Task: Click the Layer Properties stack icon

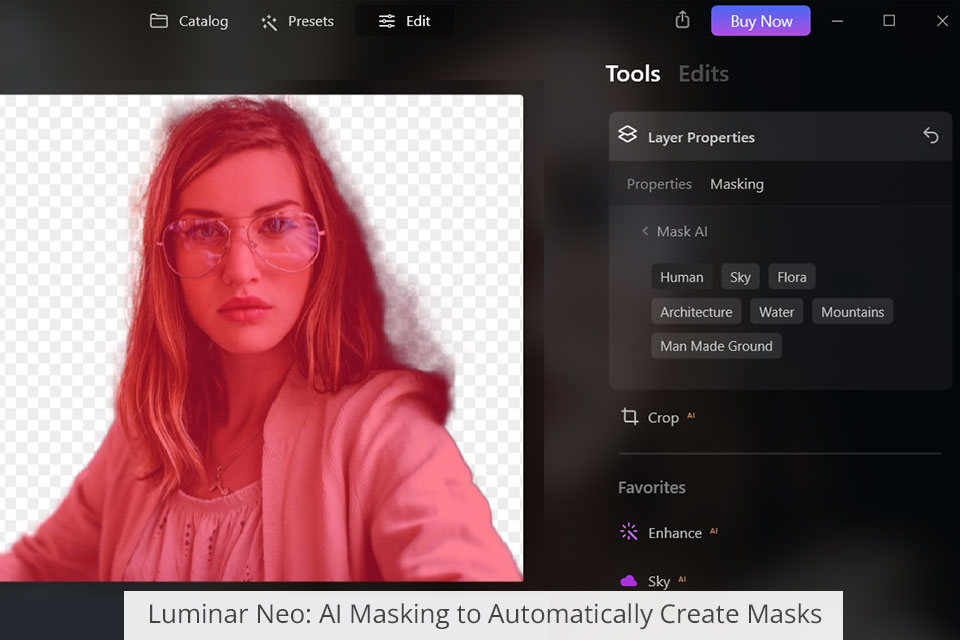Action: (627, 135)
